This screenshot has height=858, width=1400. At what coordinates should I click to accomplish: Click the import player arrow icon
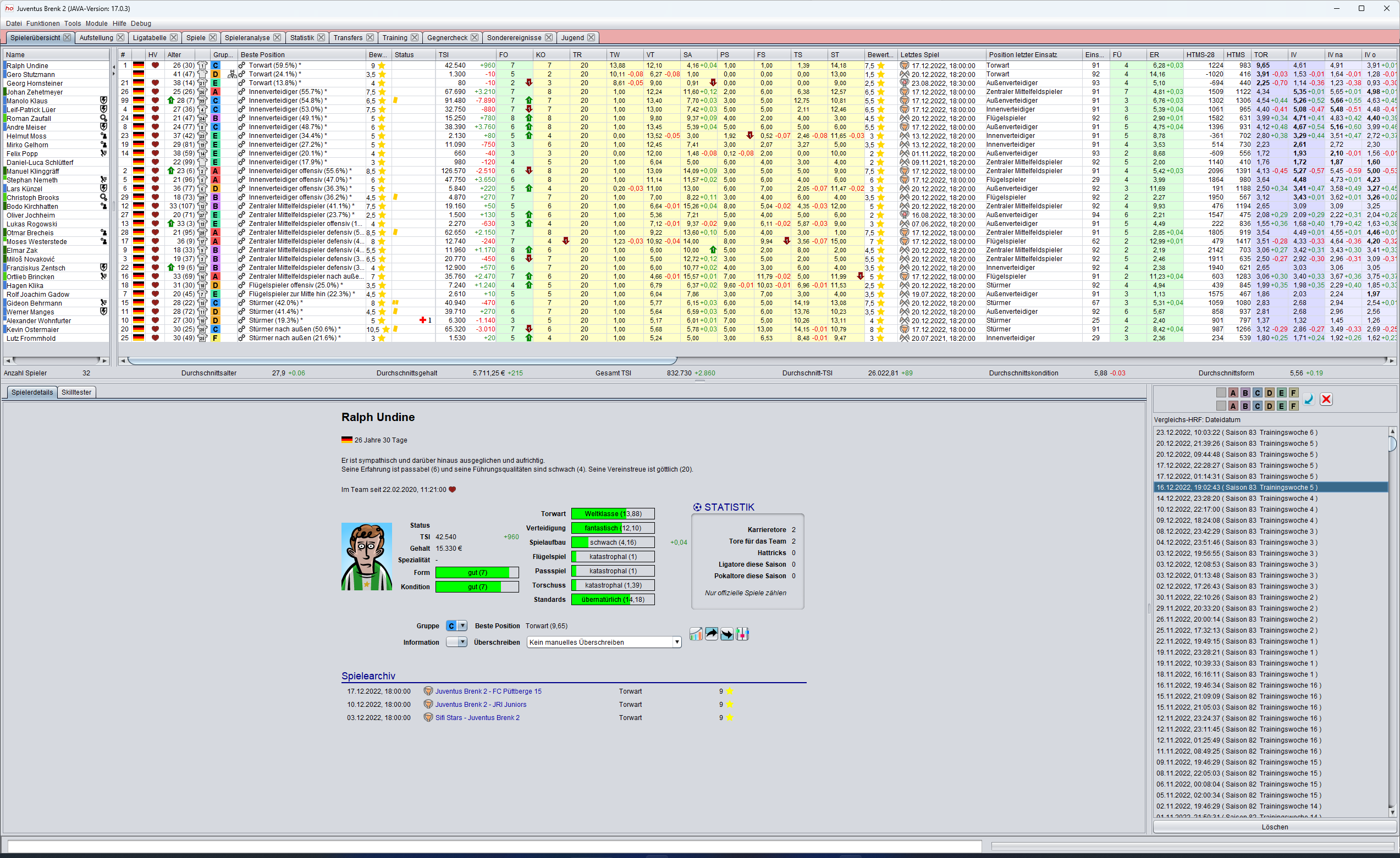tap(727, 634)
